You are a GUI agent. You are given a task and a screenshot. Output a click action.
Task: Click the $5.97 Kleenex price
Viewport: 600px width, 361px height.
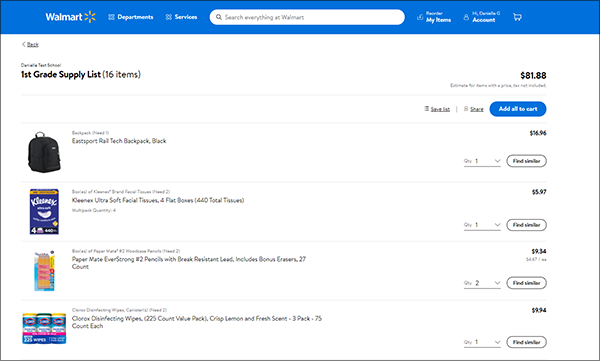click(539, 192)
